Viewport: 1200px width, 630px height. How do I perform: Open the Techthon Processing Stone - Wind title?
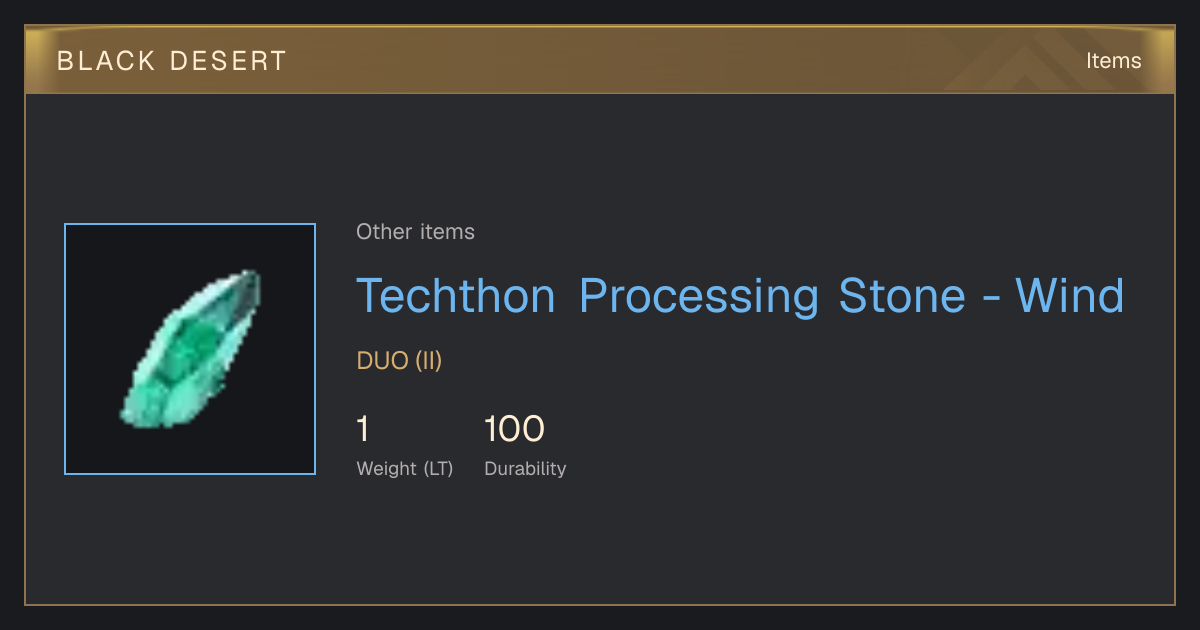pyautogui.click(x=740, y=296)
